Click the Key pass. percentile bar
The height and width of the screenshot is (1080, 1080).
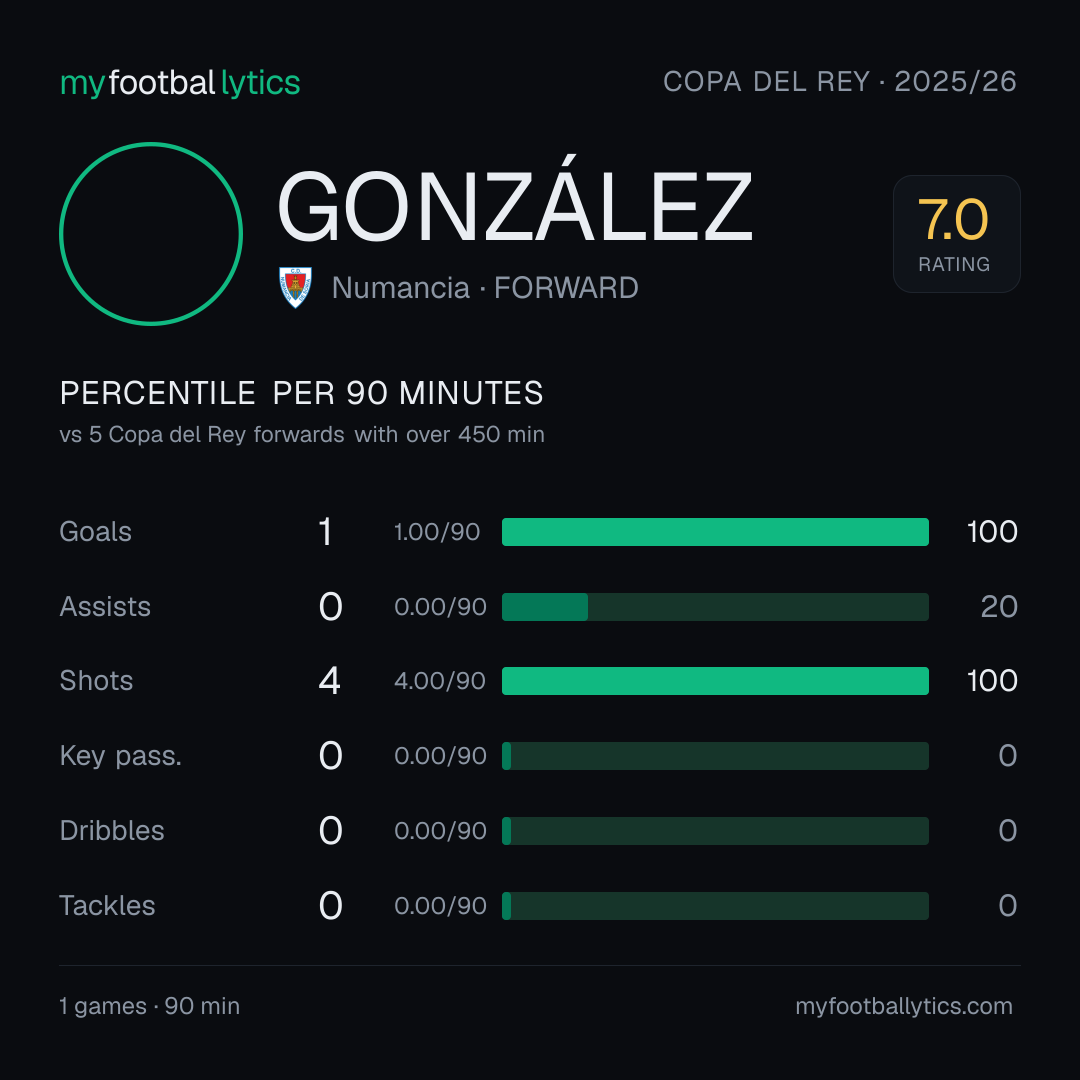coord(715,756)
